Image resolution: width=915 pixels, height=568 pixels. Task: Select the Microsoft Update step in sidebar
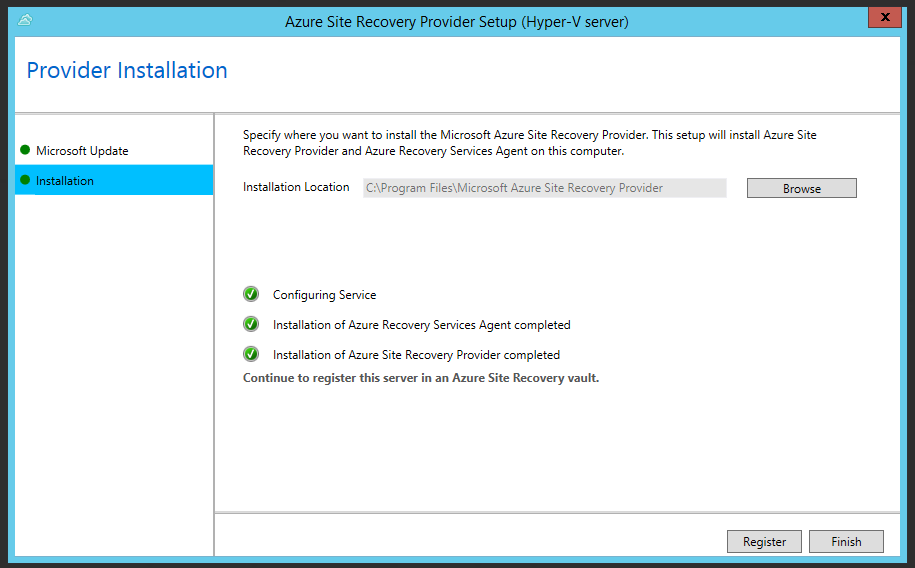tap(82, 151)
